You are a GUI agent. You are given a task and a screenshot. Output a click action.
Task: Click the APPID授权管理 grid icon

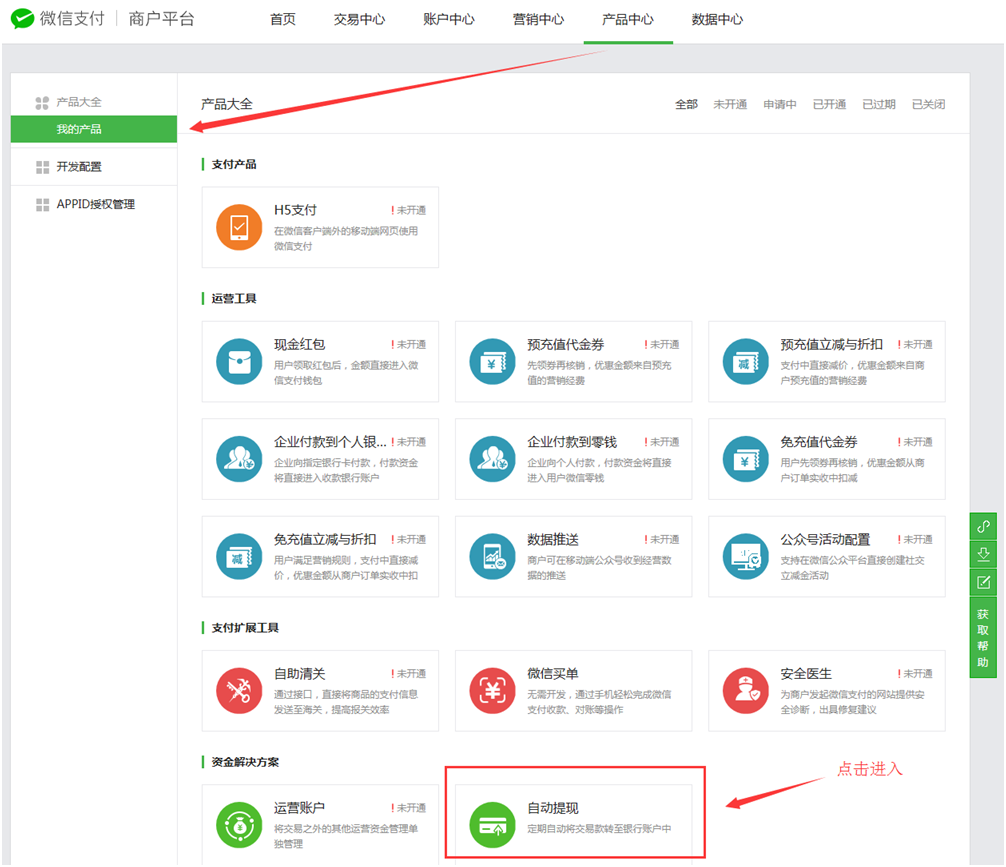(x=42, y=205)
